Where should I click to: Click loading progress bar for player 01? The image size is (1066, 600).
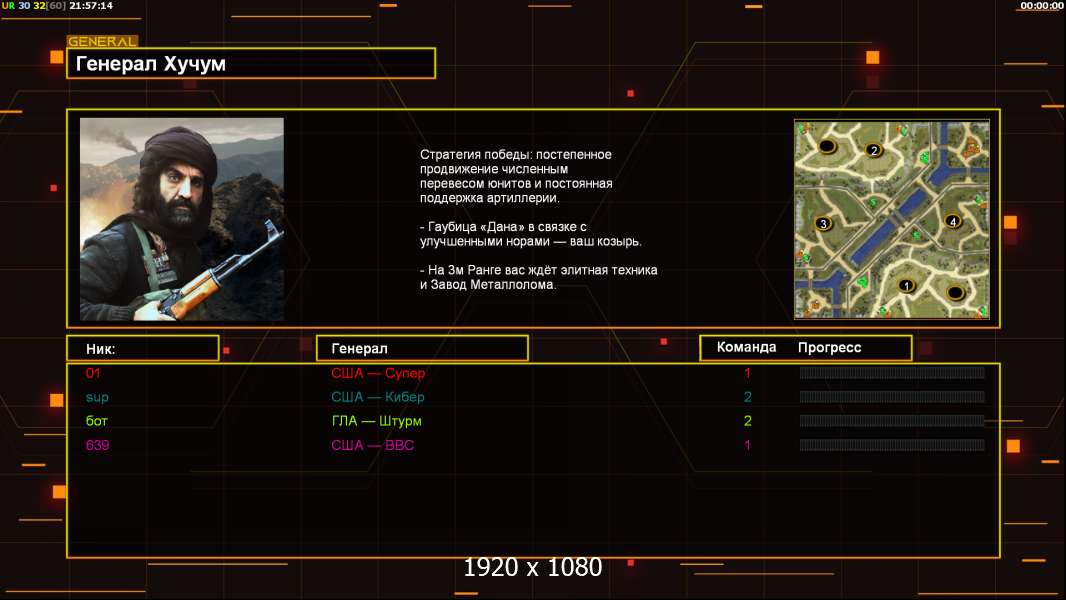click(892, 372)
